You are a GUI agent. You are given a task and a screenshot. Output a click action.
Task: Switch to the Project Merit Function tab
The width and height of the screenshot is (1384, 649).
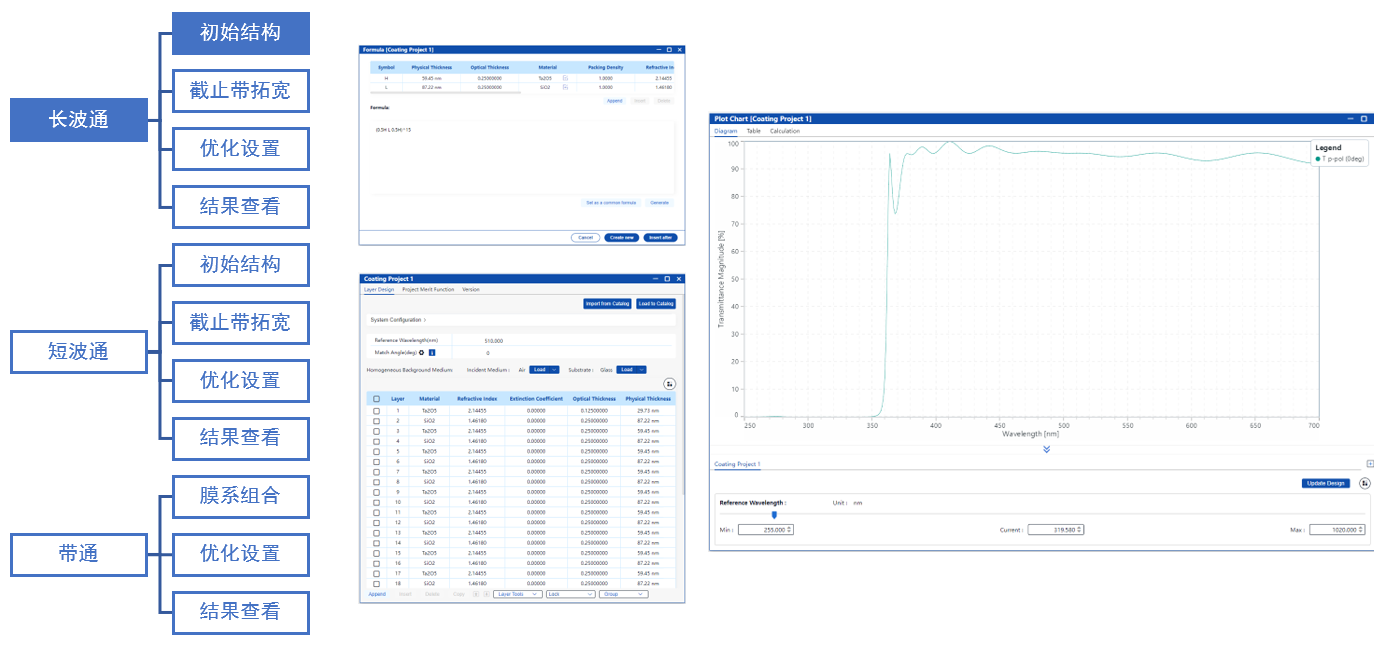(428, 289)
